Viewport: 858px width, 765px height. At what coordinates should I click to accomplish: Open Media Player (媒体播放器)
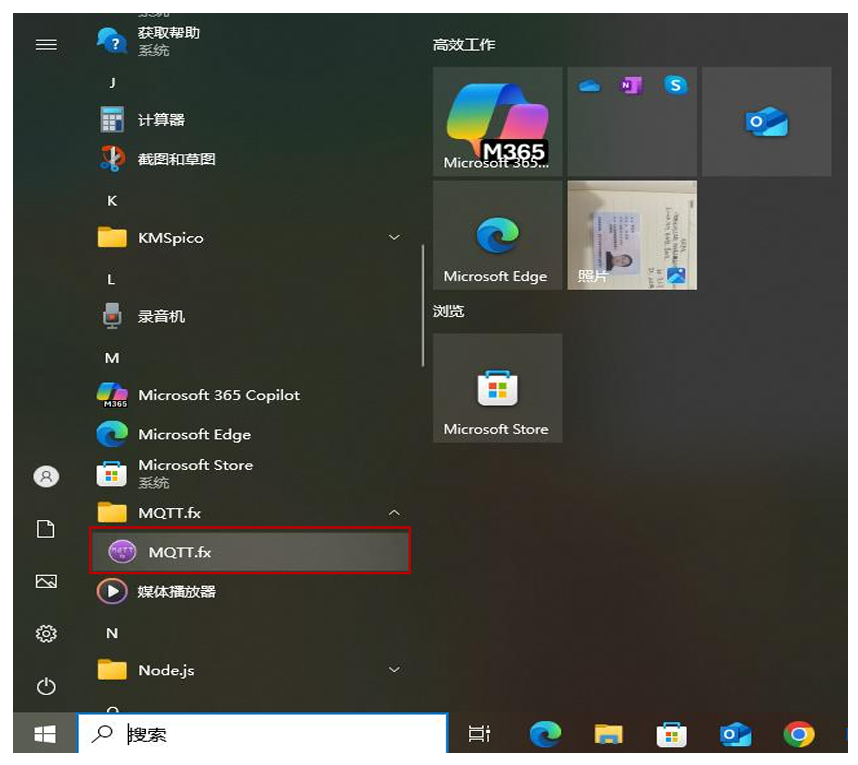[x=249, y=592]
